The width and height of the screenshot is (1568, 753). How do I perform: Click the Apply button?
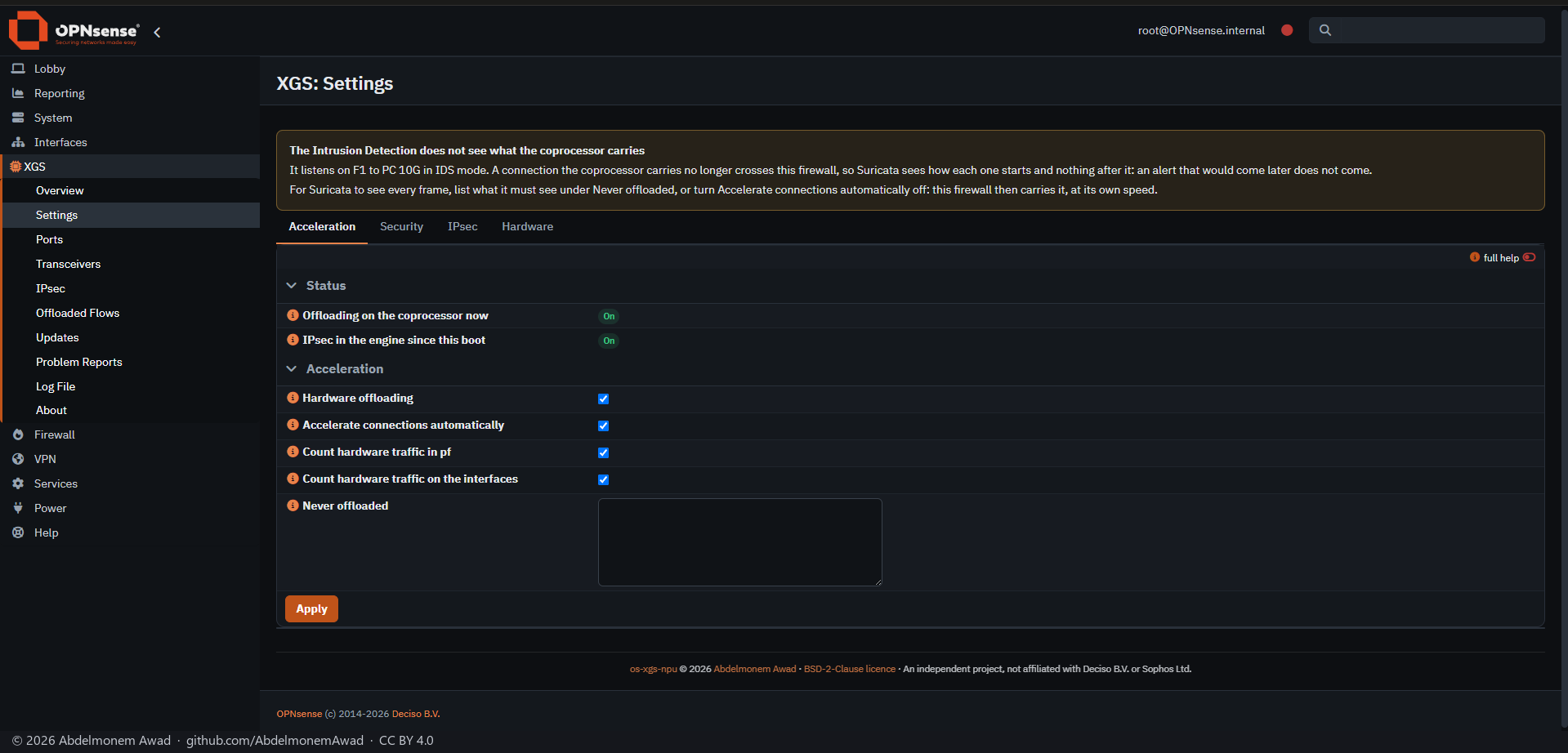[311, 608]
